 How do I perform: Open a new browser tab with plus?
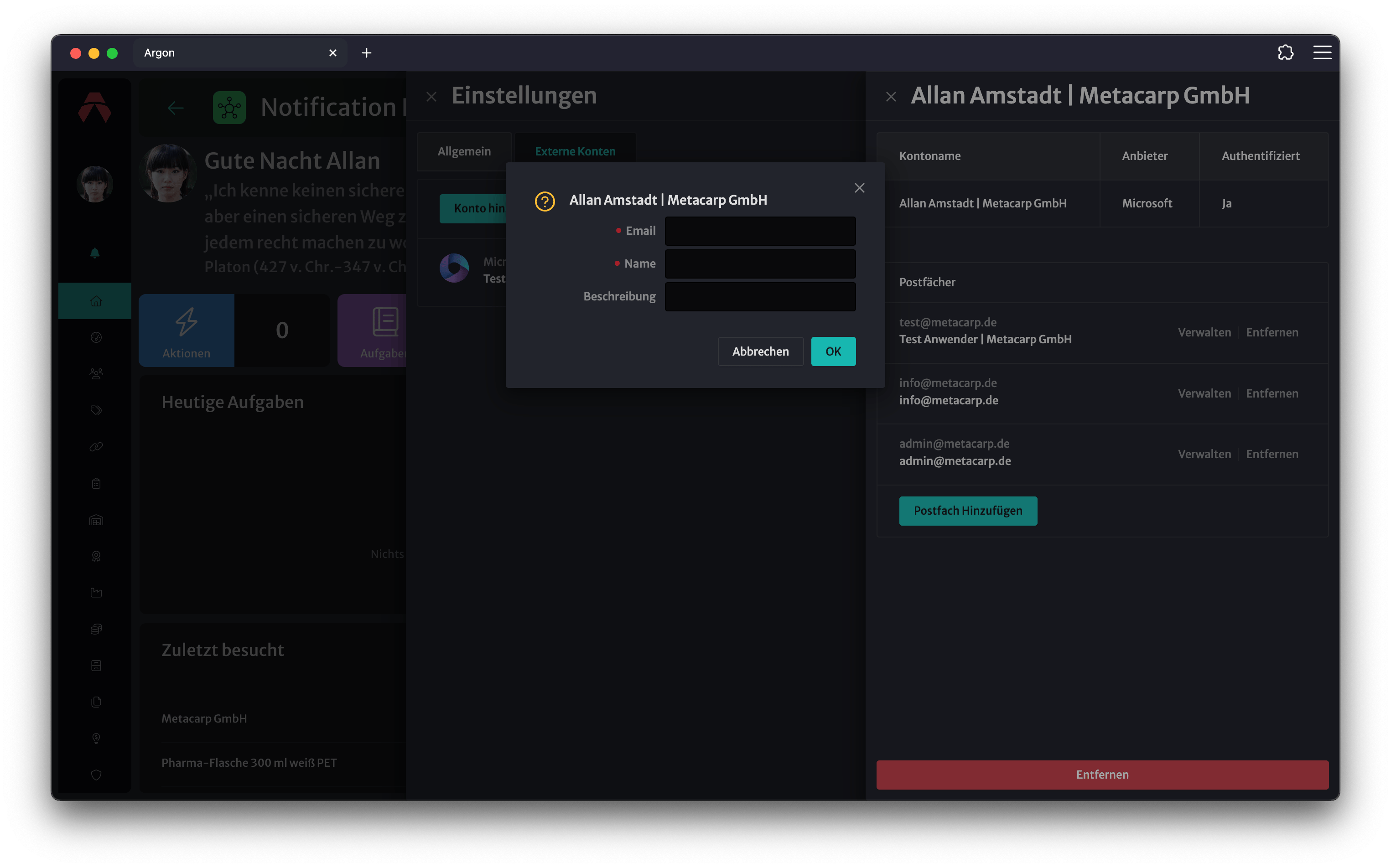tap(366, 53)
